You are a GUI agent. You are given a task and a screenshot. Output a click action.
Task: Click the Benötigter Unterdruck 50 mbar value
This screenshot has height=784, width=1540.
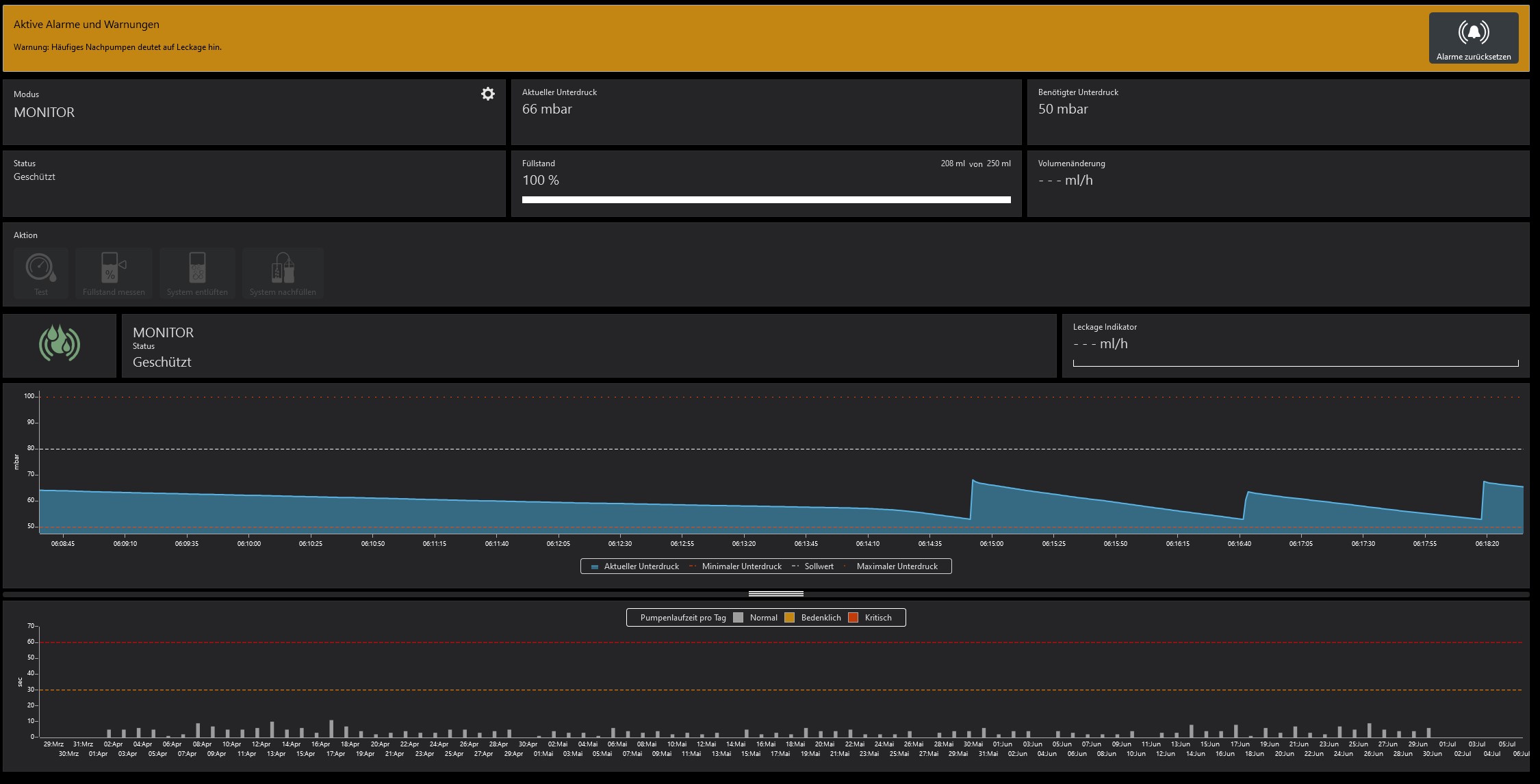[1062, 109]
